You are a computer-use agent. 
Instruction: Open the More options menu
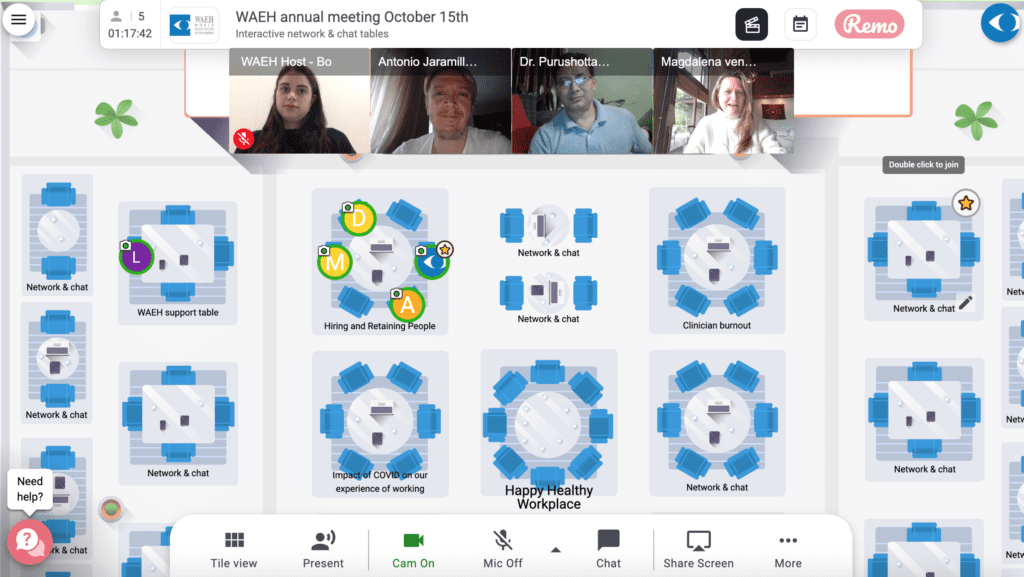[788, 550]
